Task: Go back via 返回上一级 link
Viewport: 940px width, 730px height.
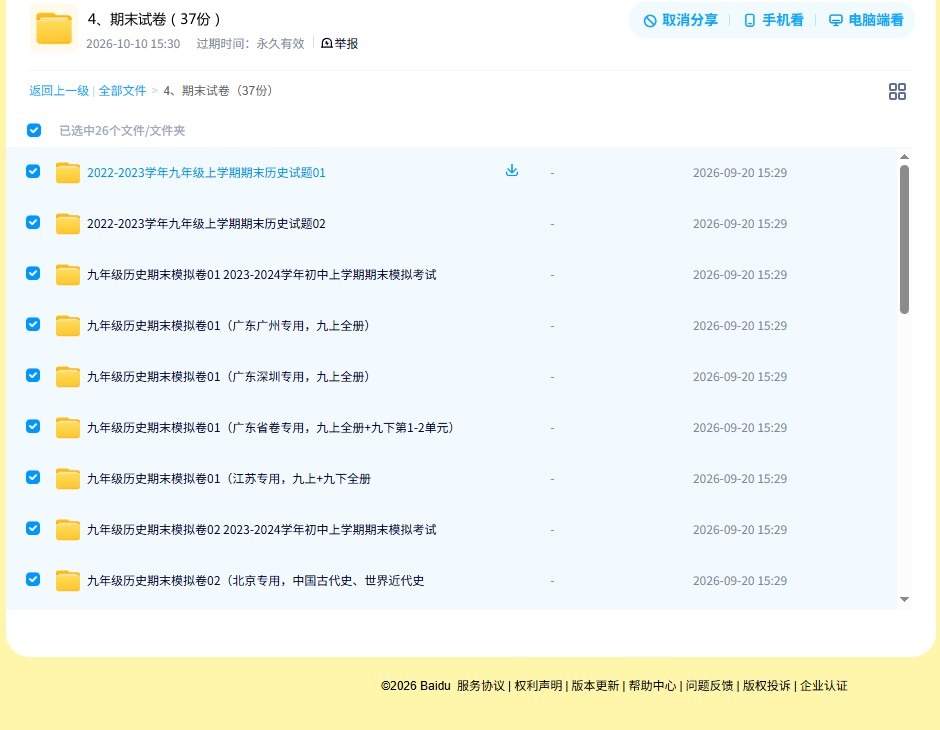Action: 59,91
